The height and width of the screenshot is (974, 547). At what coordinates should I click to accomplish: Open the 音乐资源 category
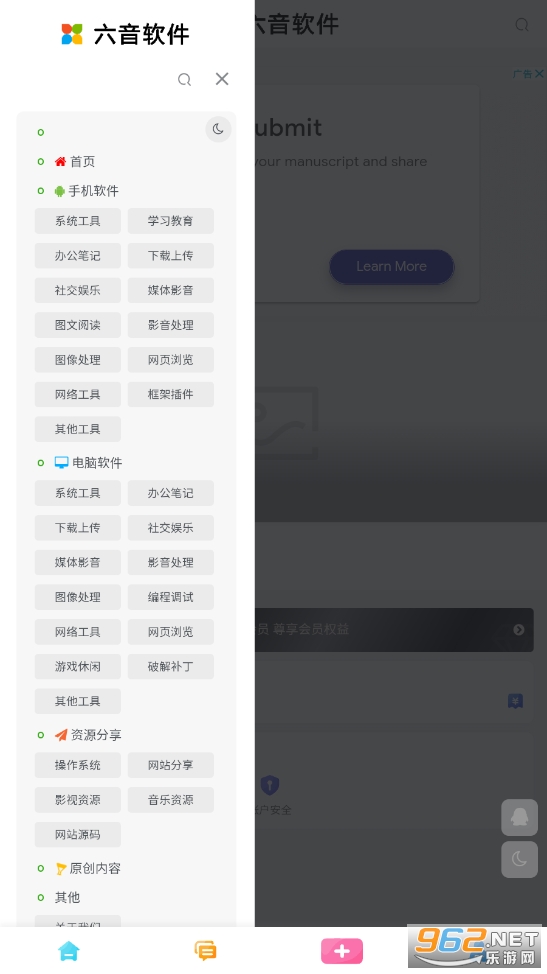pos(171,800)
